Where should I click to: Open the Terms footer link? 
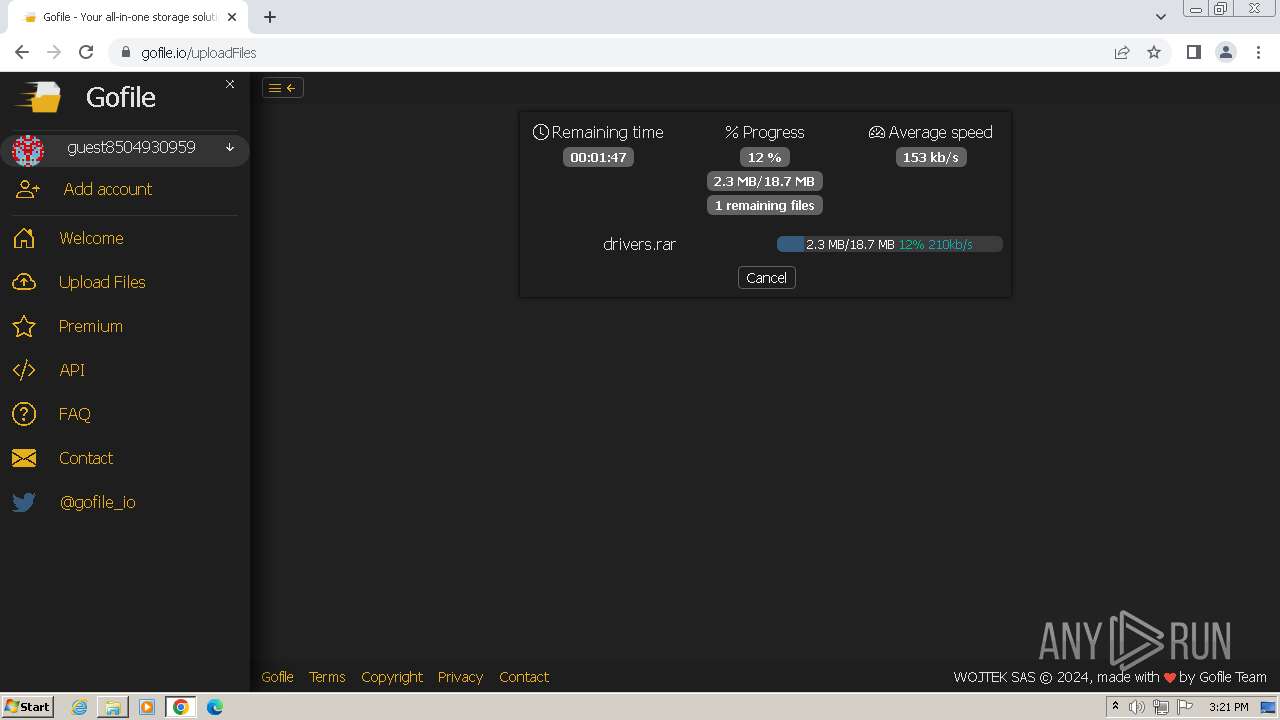(x=327, y=677)
